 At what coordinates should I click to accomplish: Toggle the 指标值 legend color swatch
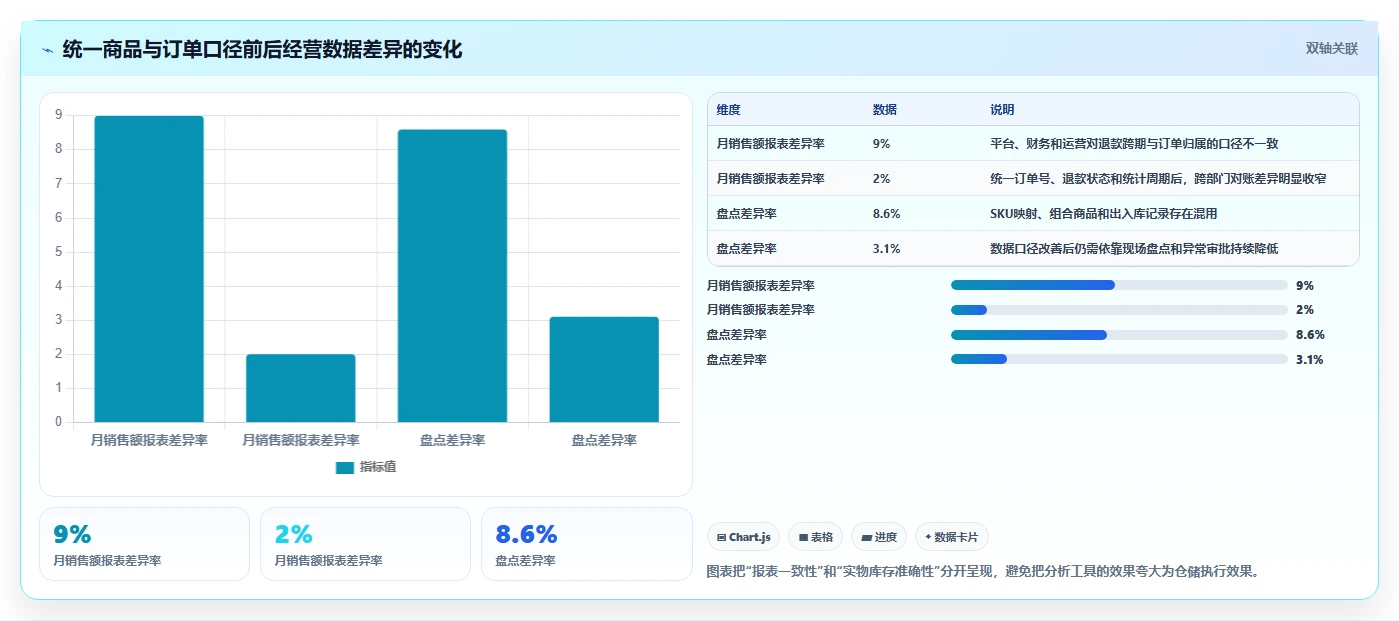click(x=345, y=467)
